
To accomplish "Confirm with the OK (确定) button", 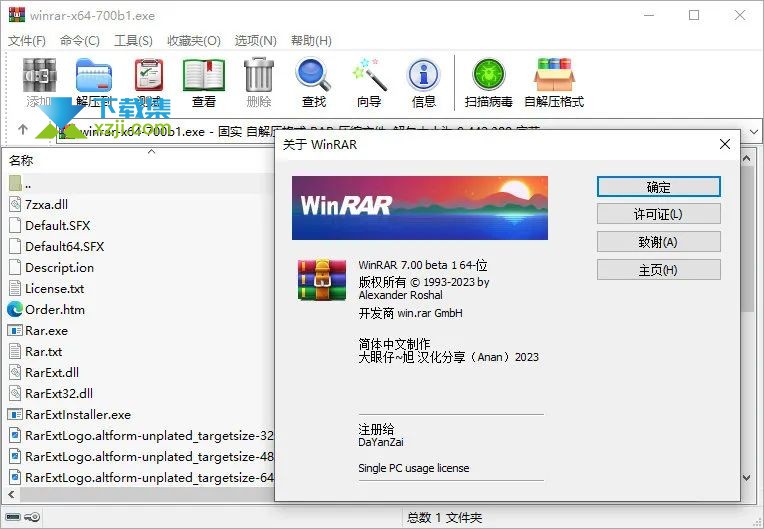I will [x=658, y=187].
